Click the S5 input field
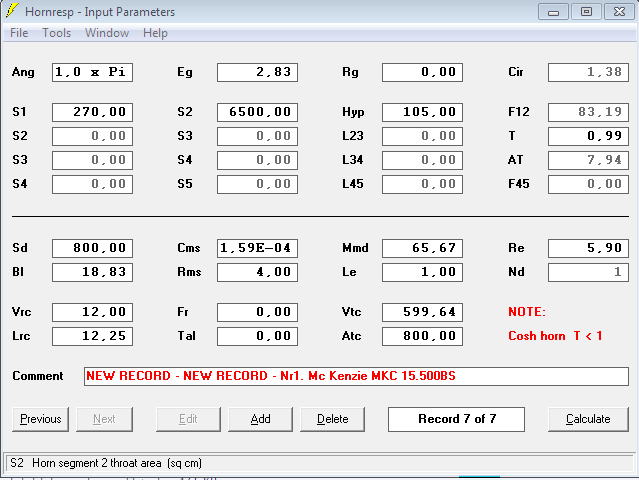The height and width of the screenshot is (480, 639). (257, 185)
